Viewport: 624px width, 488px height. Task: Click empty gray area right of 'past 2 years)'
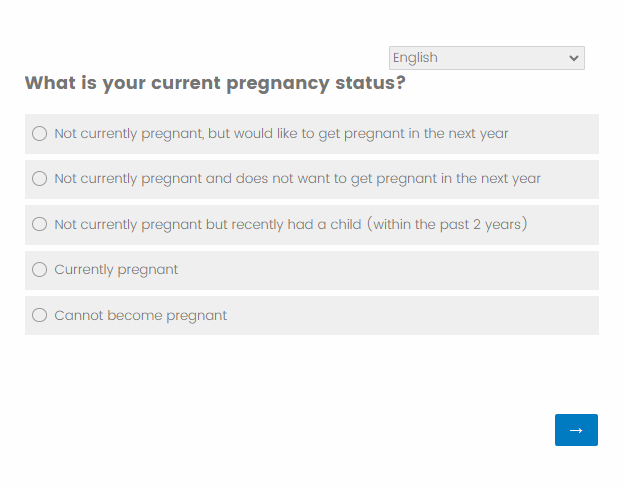tap(565, 224)
